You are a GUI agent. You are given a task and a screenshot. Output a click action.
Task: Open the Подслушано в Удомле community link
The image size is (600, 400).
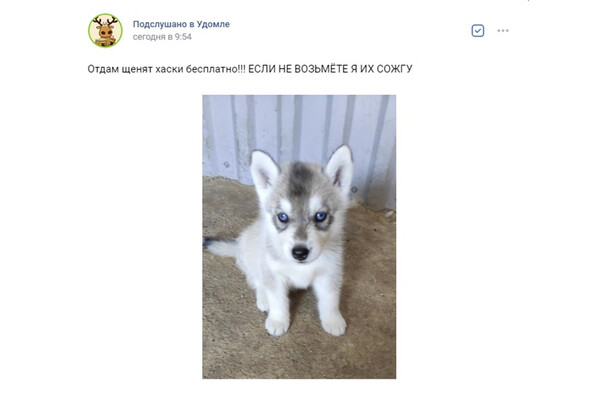pos(181,24)
